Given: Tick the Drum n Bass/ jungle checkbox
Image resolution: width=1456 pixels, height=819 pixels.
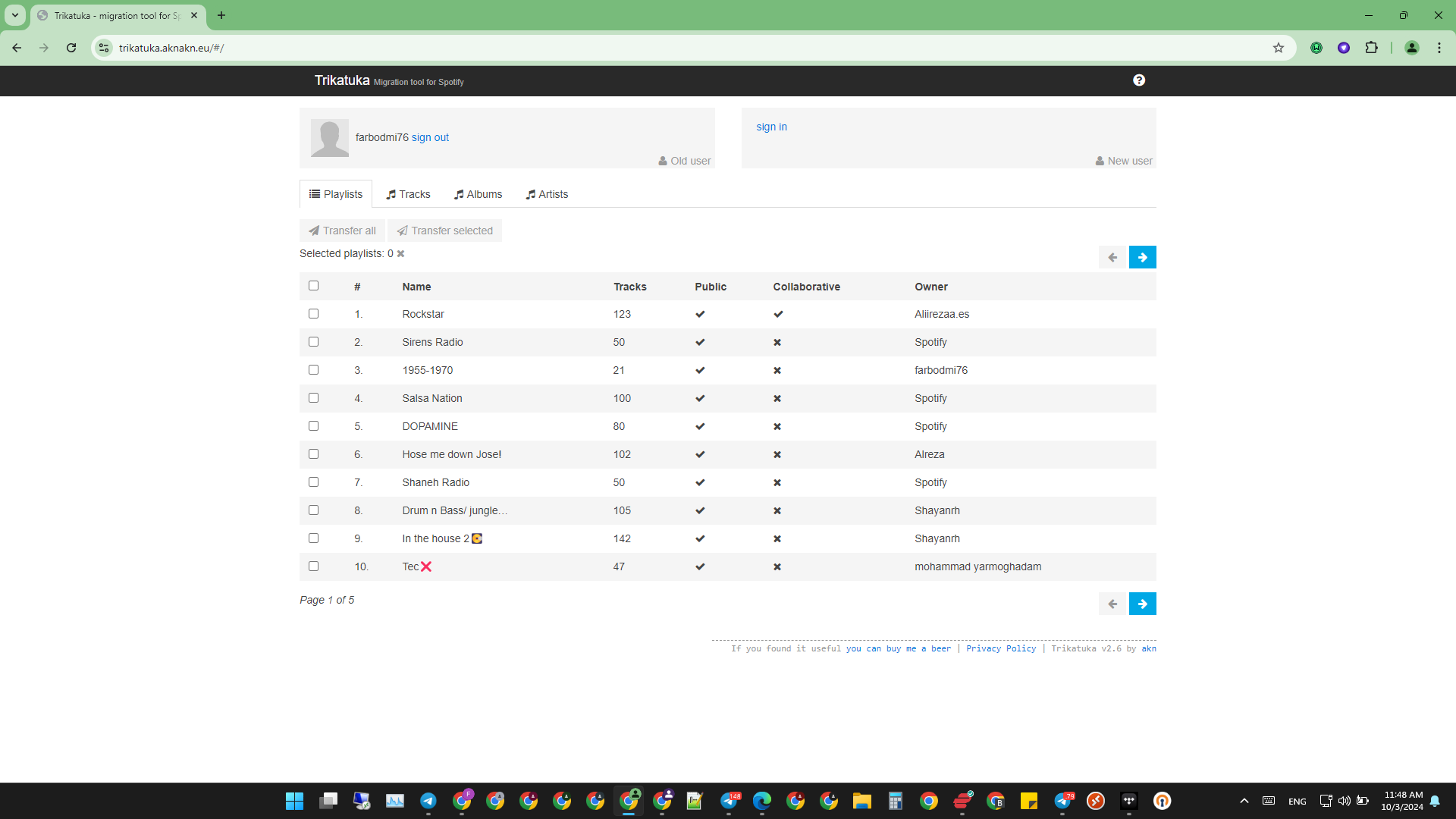Looking at the screenshot, I should click(314, 510).
